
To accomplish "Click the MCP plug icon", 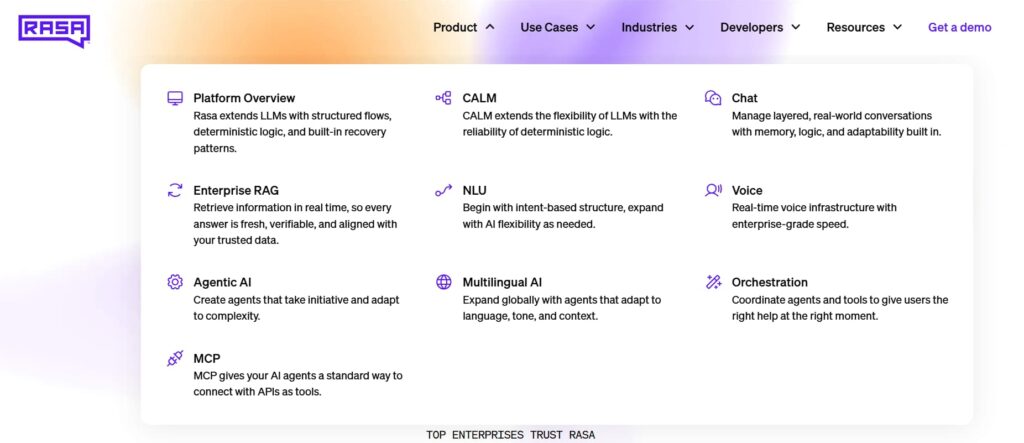I will (x=175, y=358).
